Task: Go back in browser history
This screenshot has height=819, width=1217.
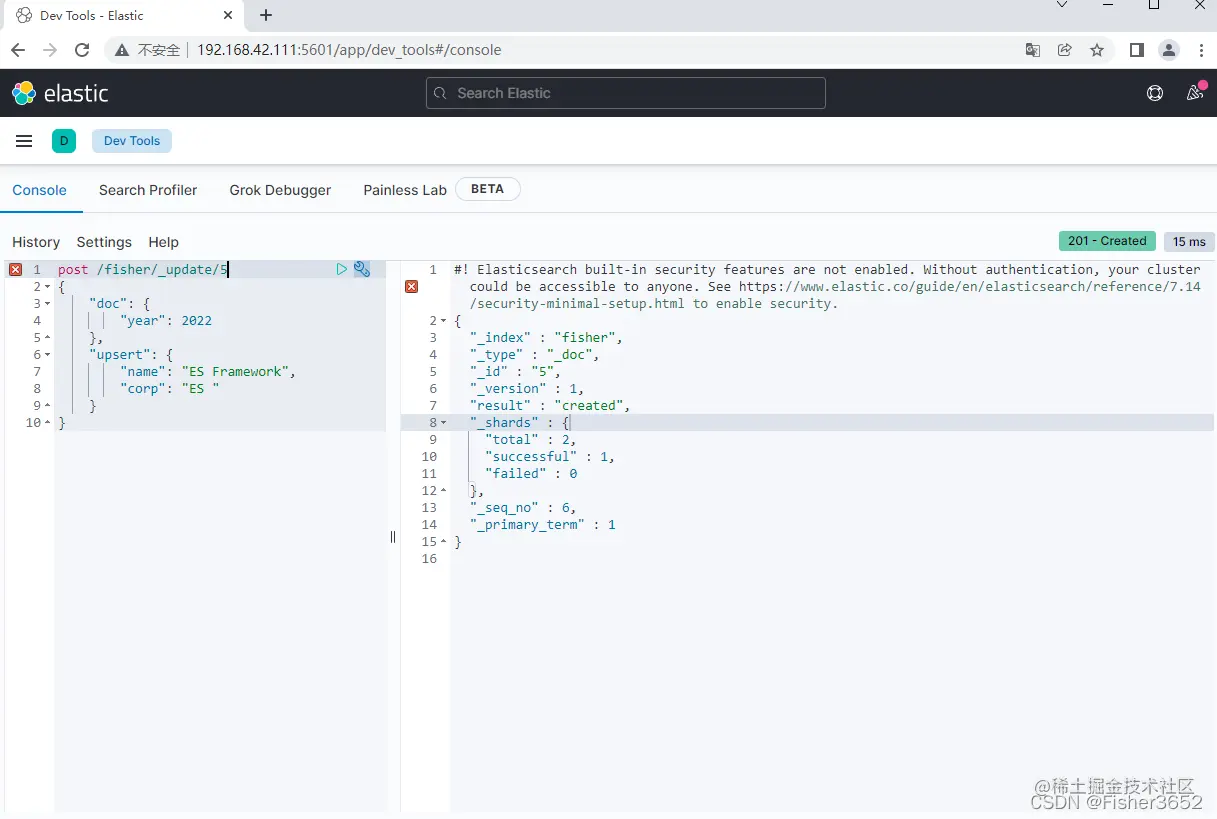Action: point(18,50)
